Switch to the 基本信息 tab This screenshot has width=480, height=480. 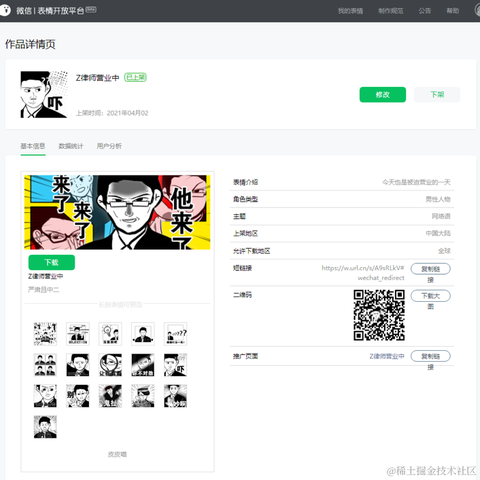(33, 146)
